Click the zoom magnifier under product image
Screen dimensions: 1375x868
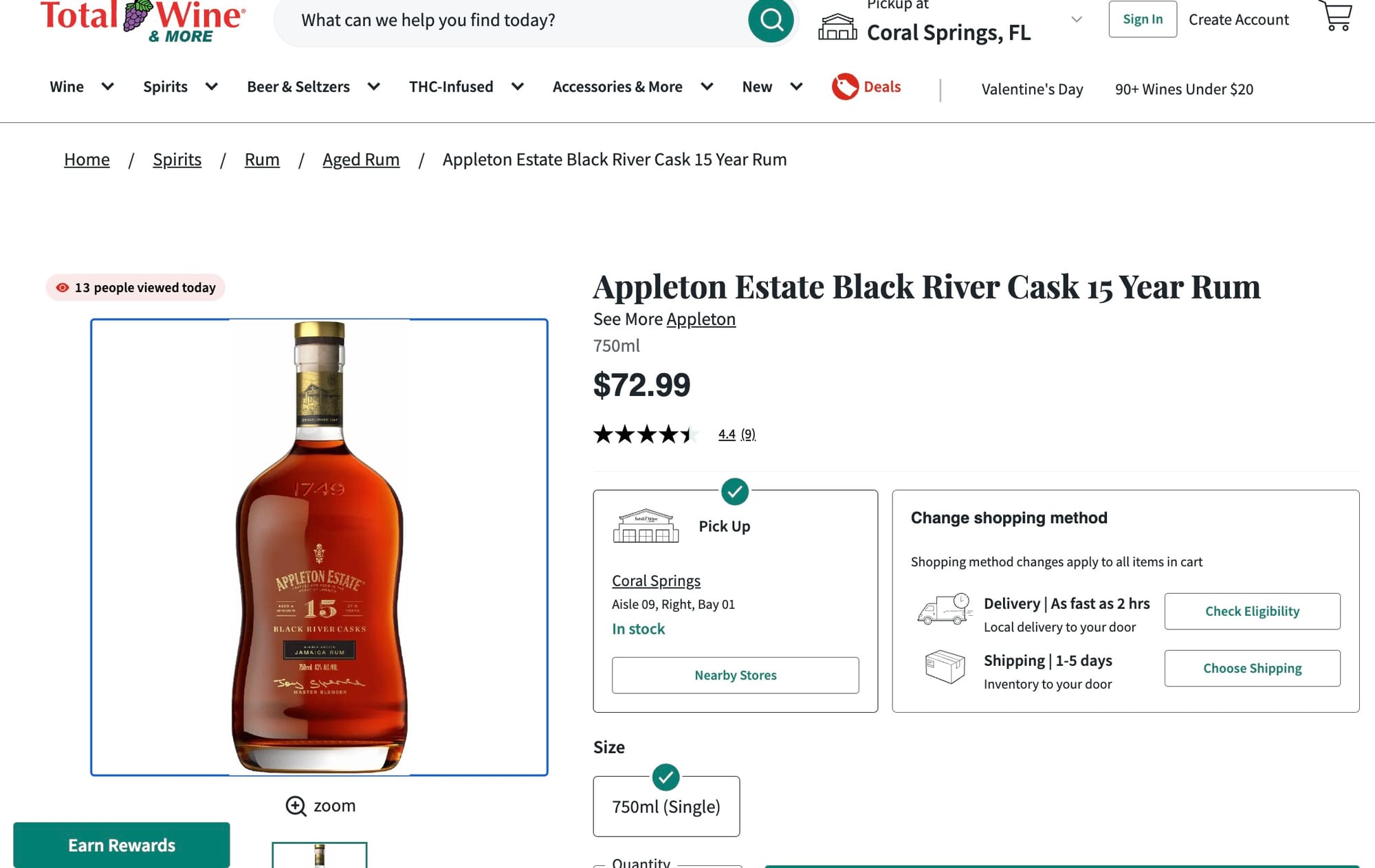tap(296, 806)
